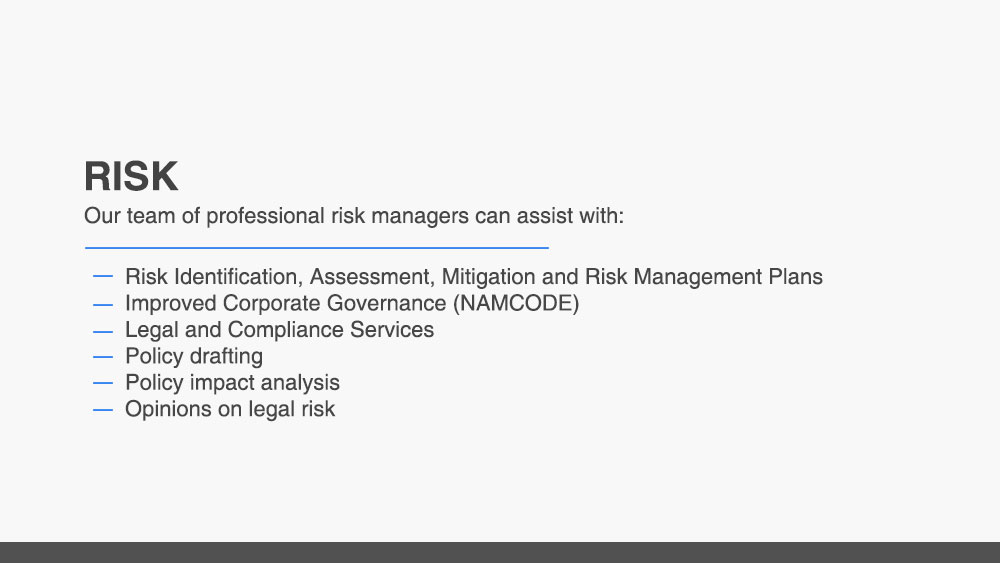Viewport: 1000px width, 563px height.
Task: Select the Policy drafting bullet text
Action: point(194,356)
